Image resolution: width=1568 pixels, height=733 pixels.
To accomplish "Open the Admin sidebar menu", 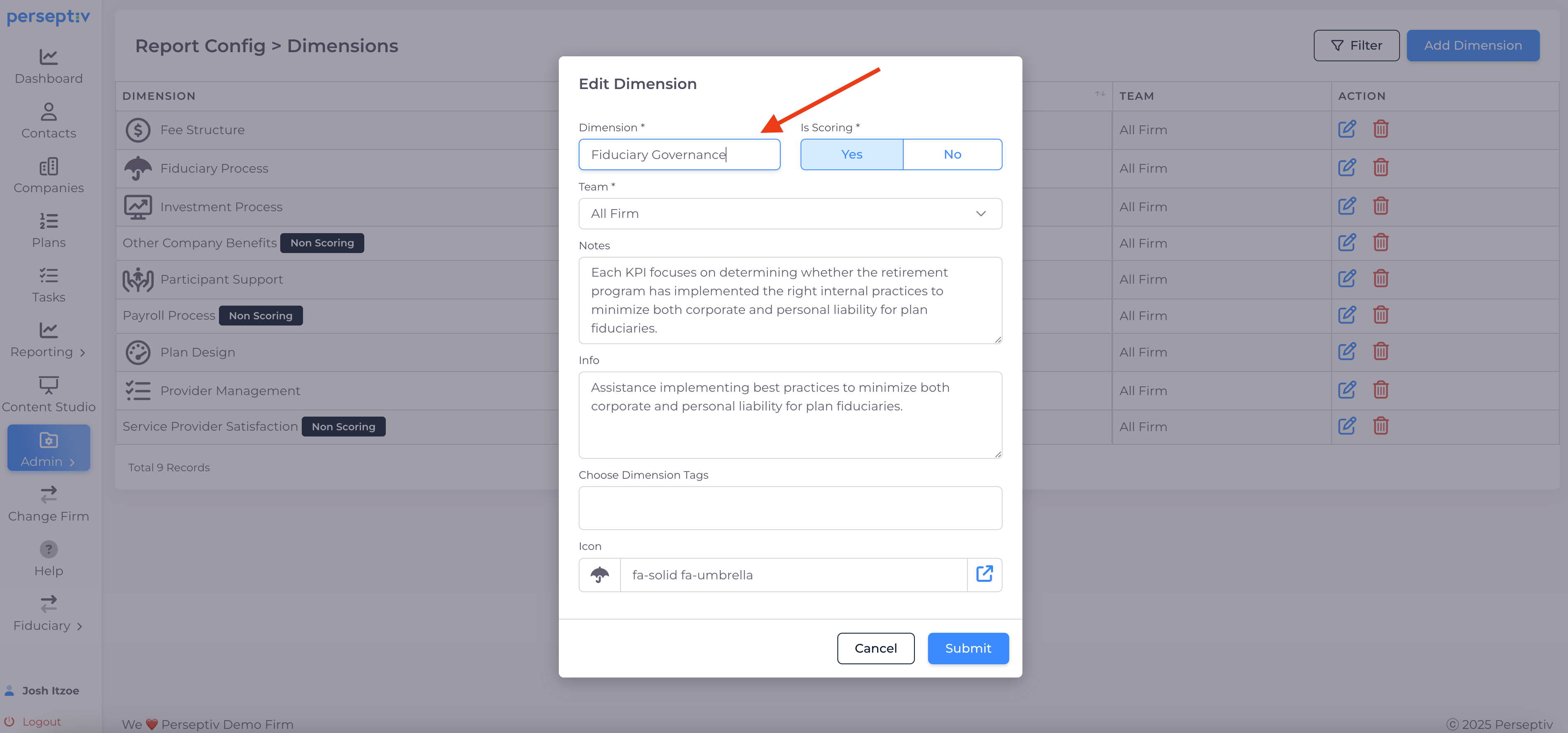I will coord(49,448).
